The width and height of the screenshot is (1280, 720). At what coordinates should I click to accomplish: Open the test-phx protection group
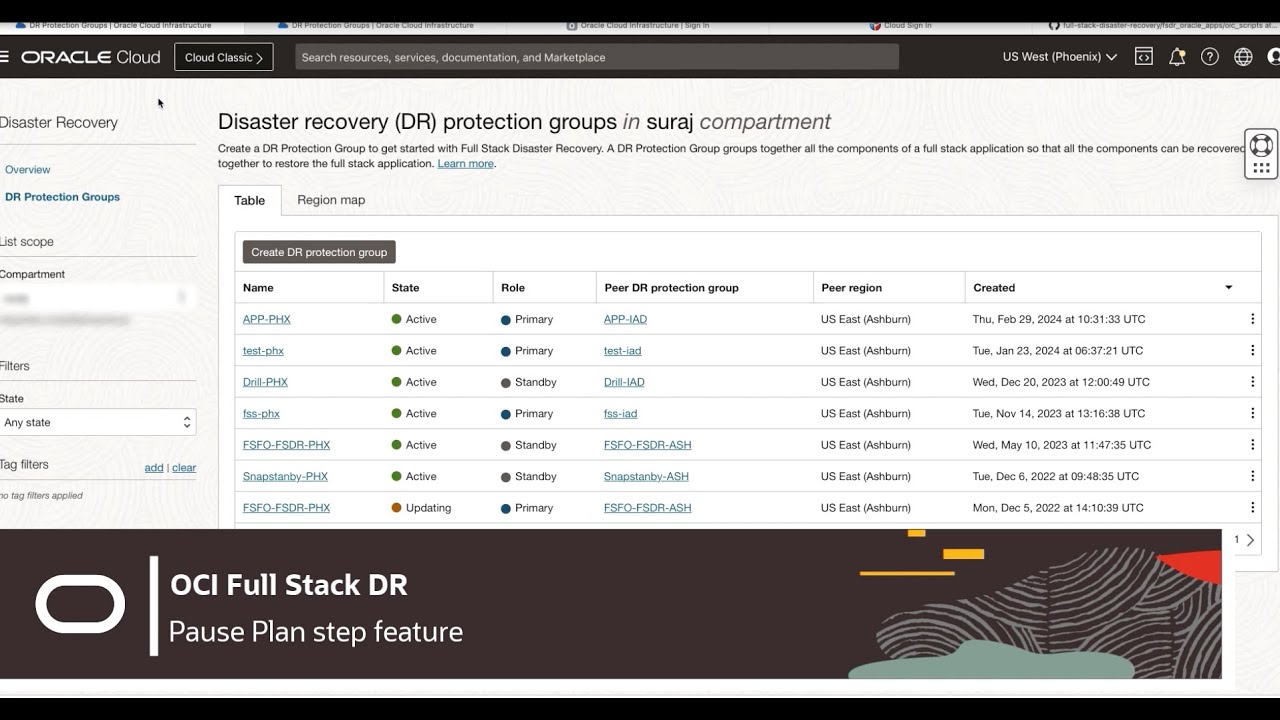(263, 351)
